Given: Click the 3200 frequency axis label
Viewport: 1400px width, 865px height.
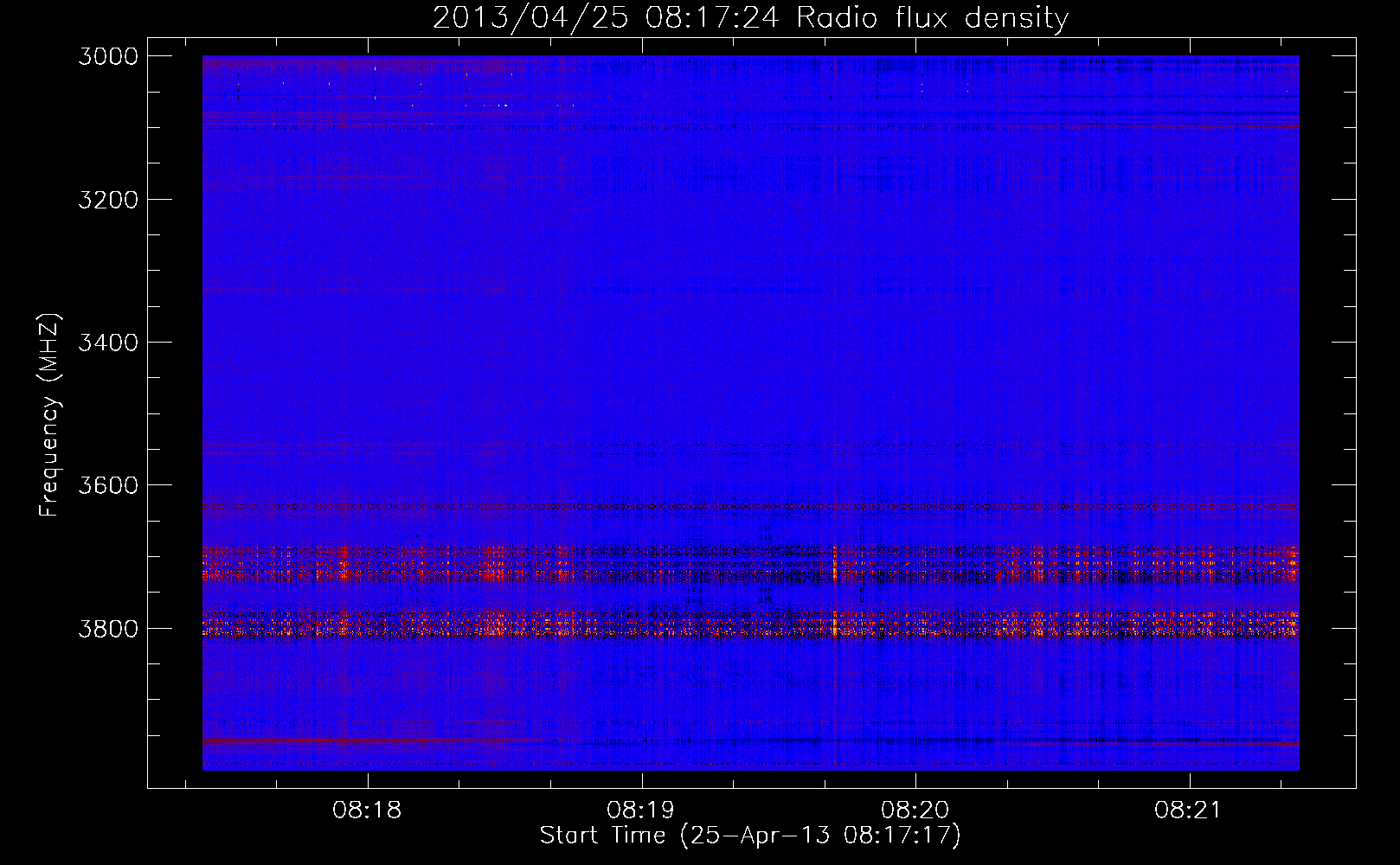Looking at the screenshot, I should (108, 200).
